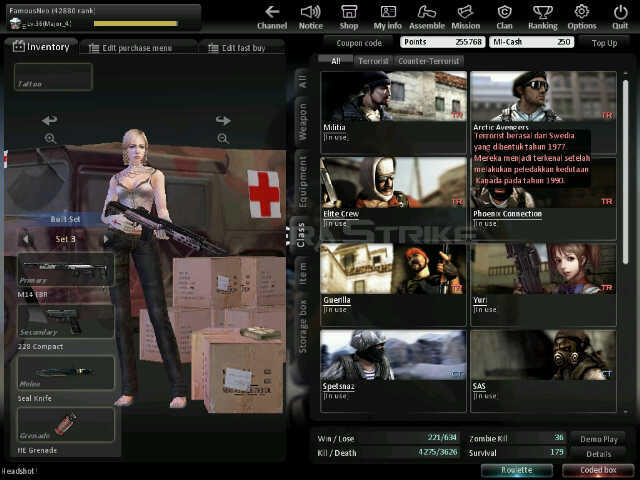
Task: Click the Coupon code button
Action: point(359,43)
